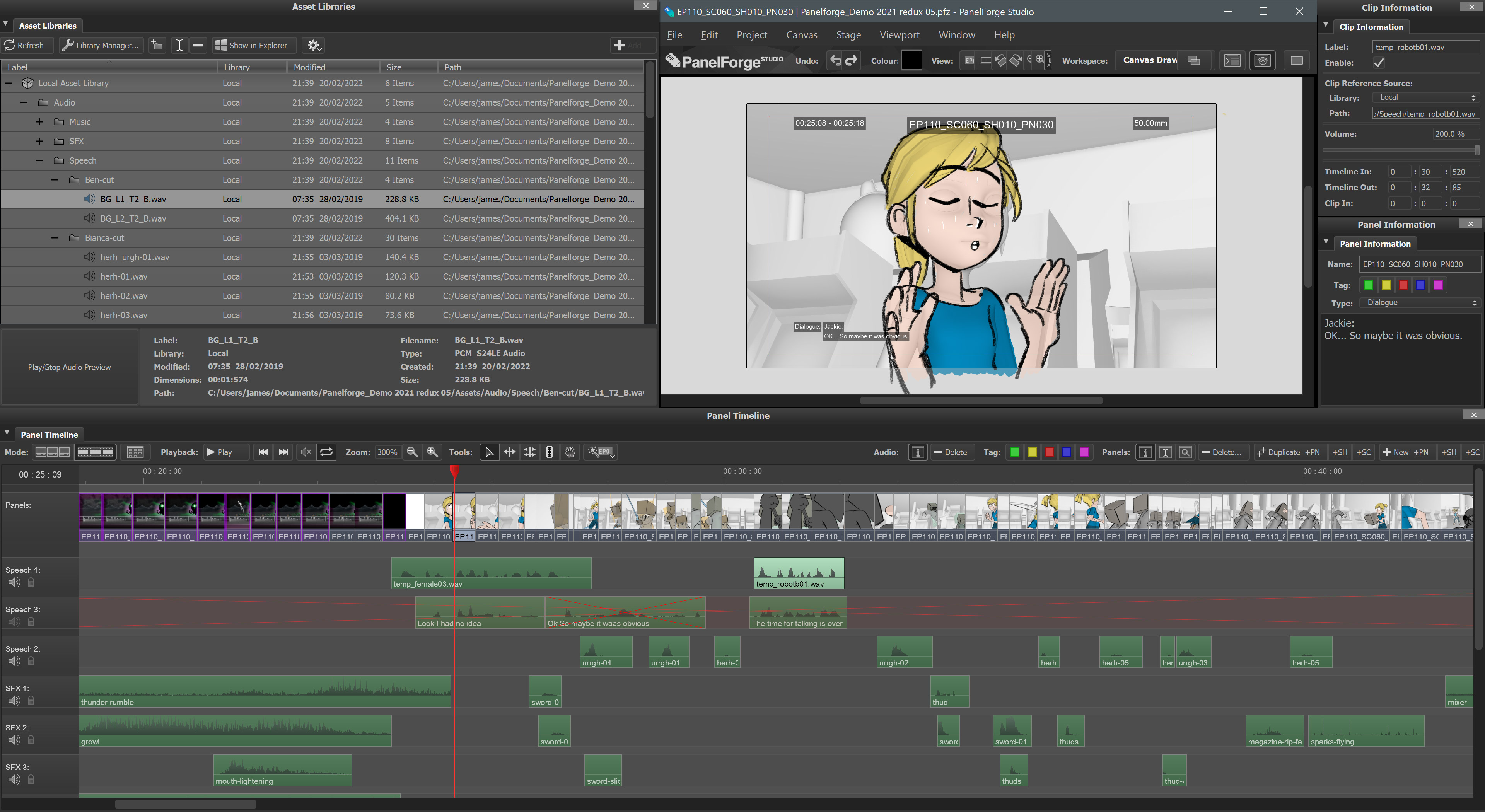This screenshot has width=1485, height=812.
Task: Expand the Music folder in asset tree
Action: pyautogui.click(x=39, y=121)
